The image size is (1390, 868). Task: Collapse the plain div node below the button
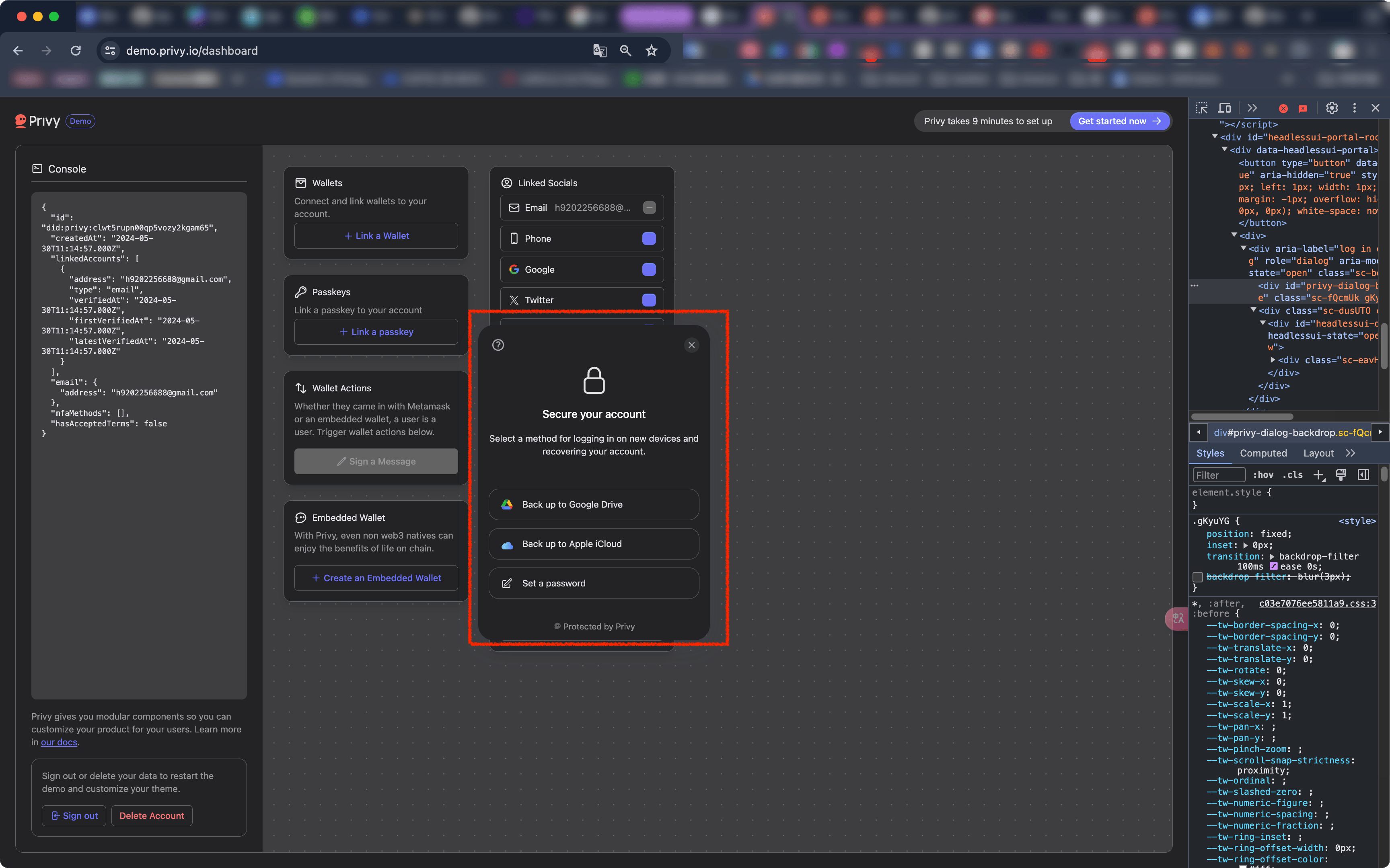pyautogui.click(x=1234, y=235)
